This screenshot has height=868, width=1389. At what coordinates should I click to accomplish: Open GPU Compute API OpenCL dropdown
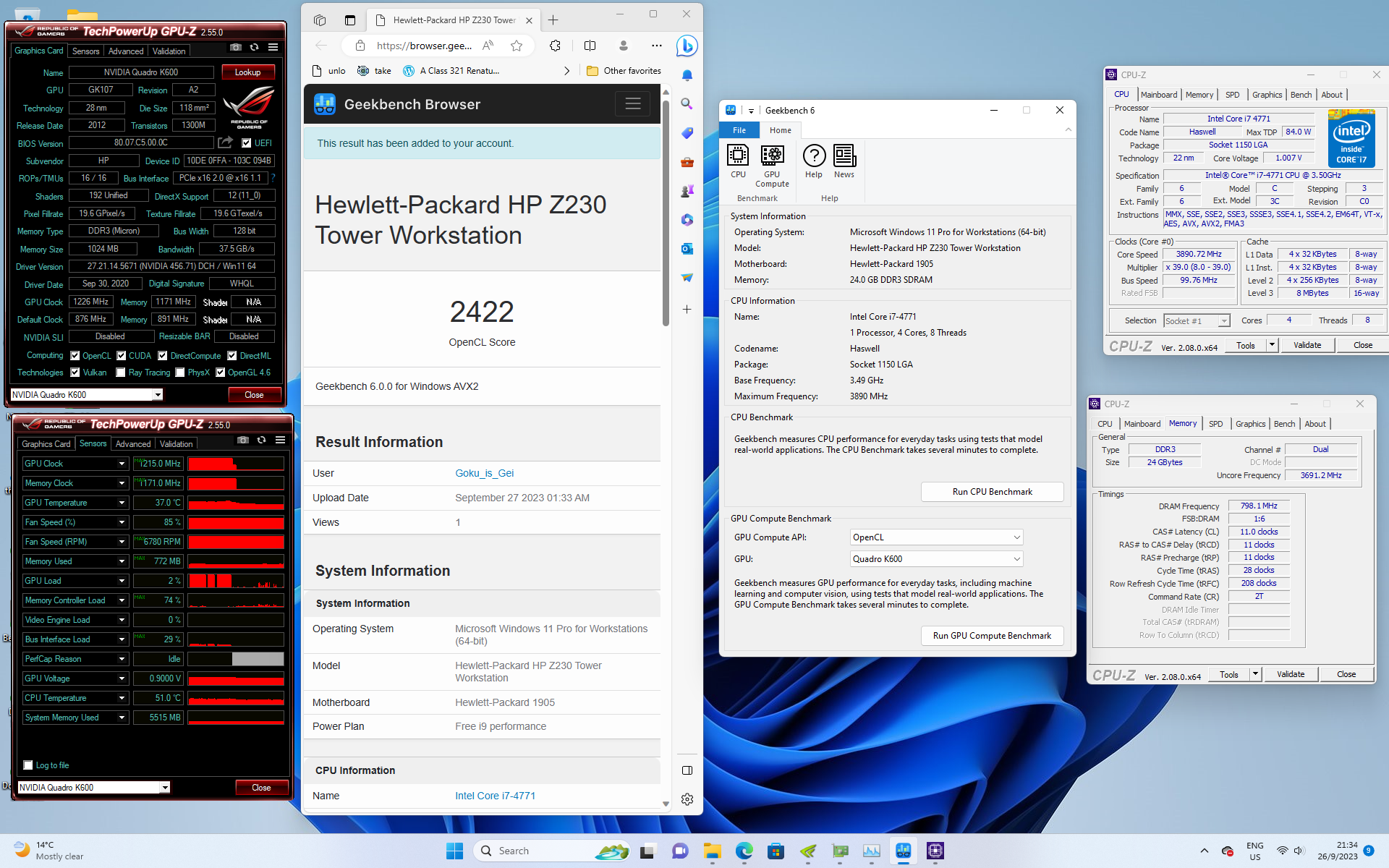point(936,537)
